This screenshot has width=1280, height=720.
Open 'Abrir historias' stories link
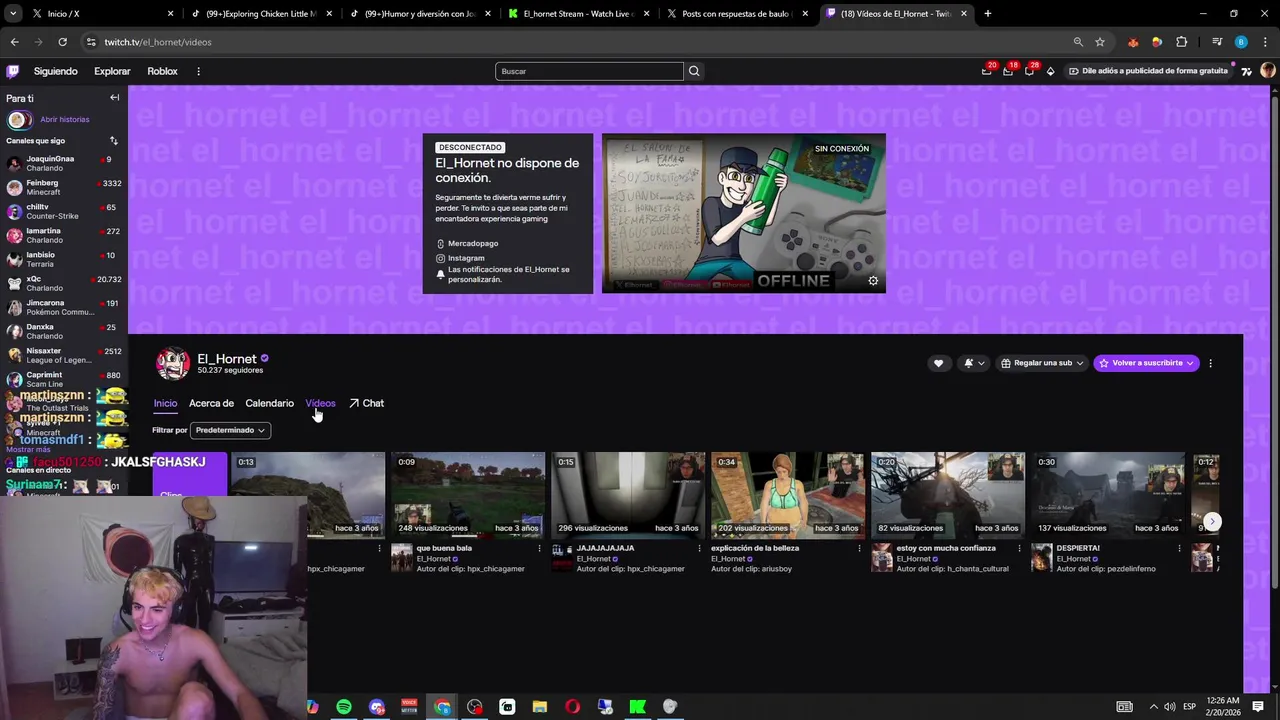65,119
